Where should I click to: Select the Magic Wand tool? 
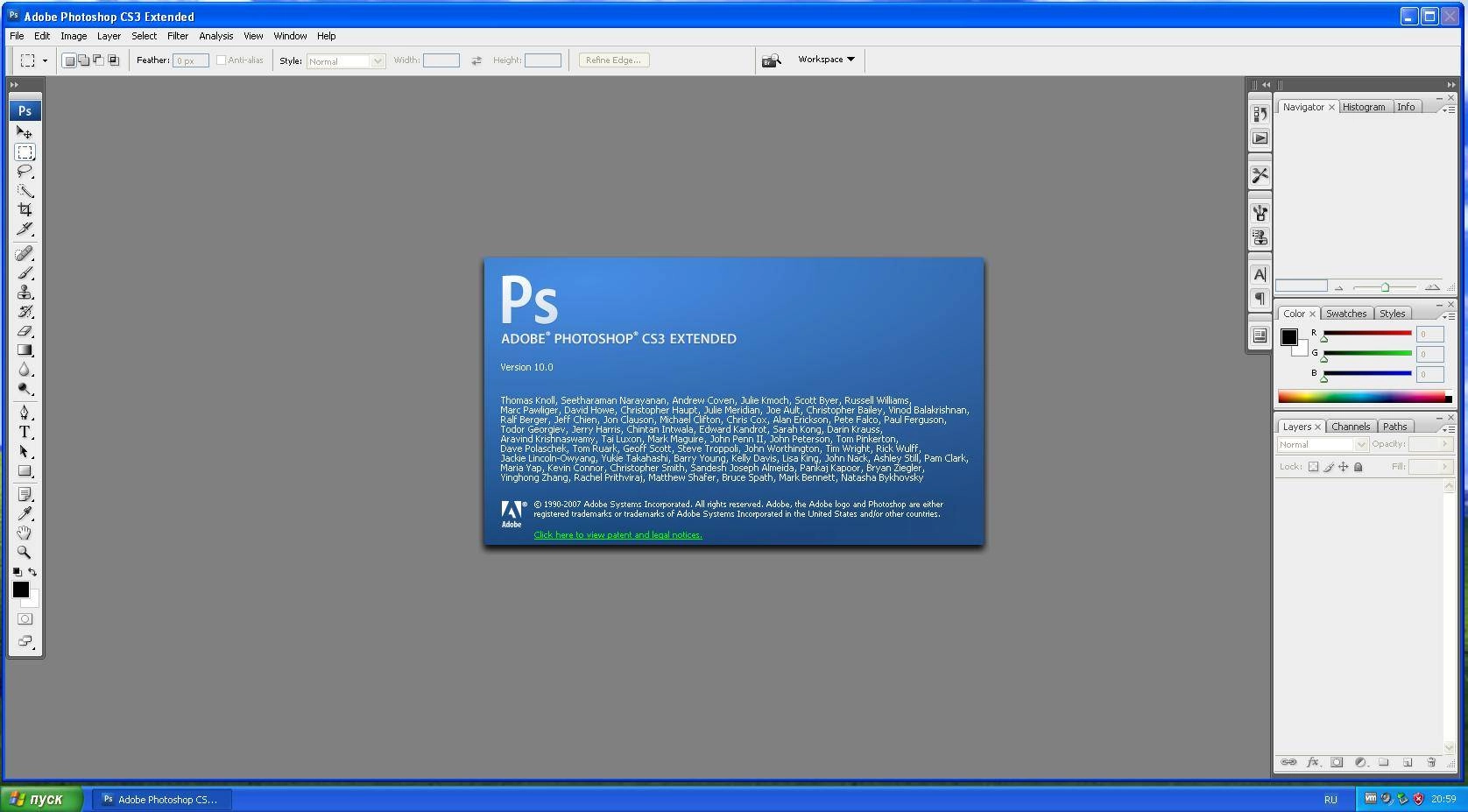point(25,190)
